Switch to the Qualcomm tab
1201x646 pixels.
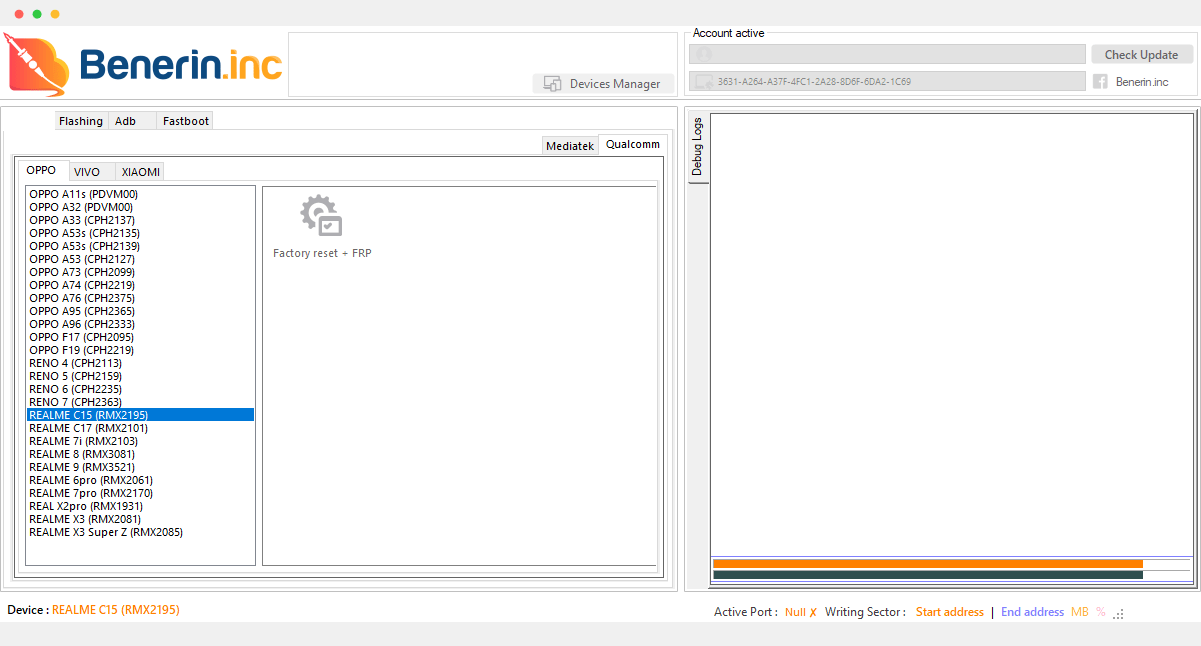(632, 144)
